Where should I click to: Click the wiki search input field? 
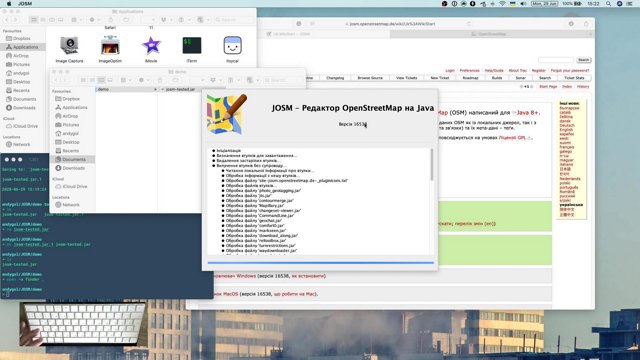pyautogui.click(x=556, y=60)
